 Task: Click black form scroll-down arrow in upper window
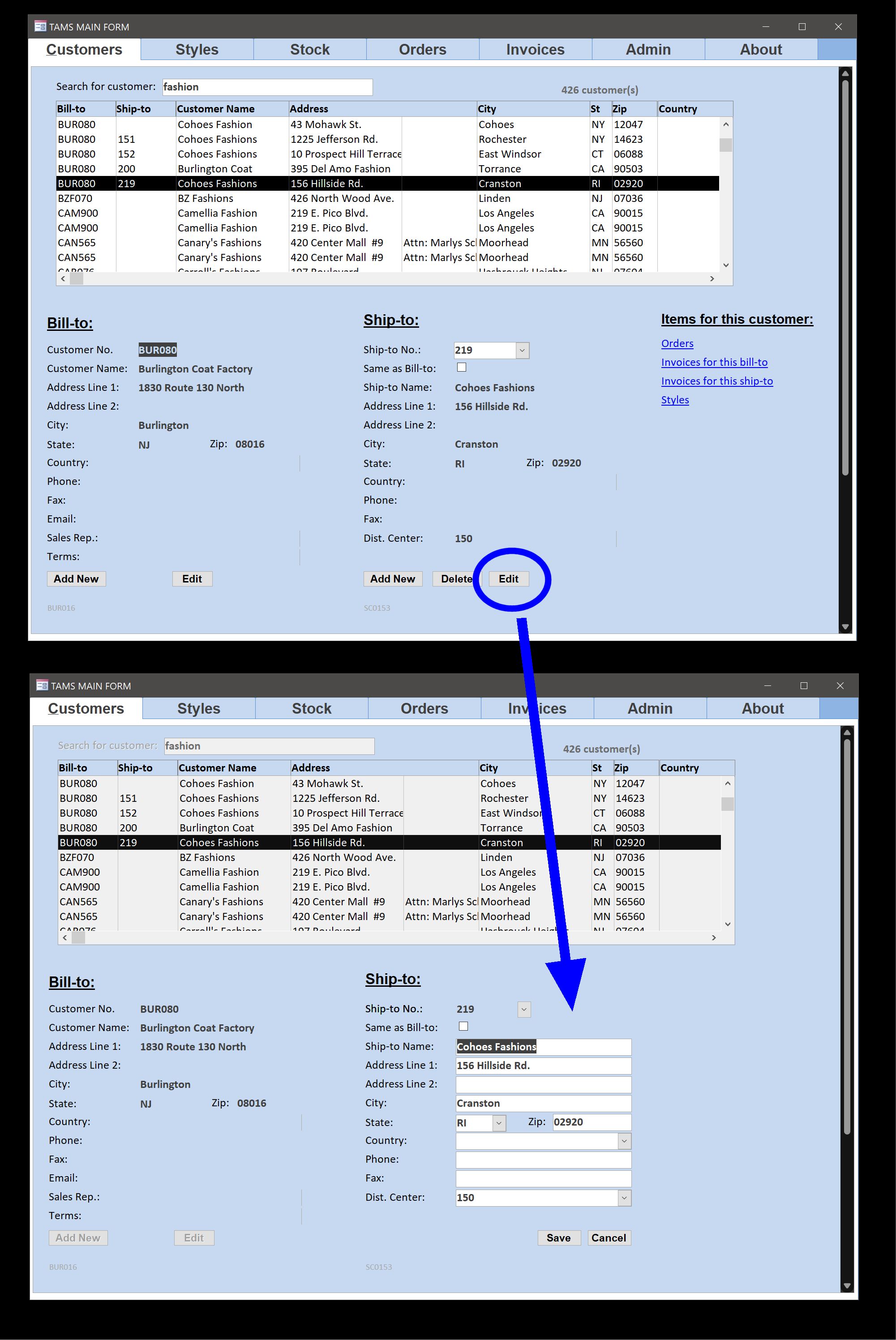coord(845,627)
